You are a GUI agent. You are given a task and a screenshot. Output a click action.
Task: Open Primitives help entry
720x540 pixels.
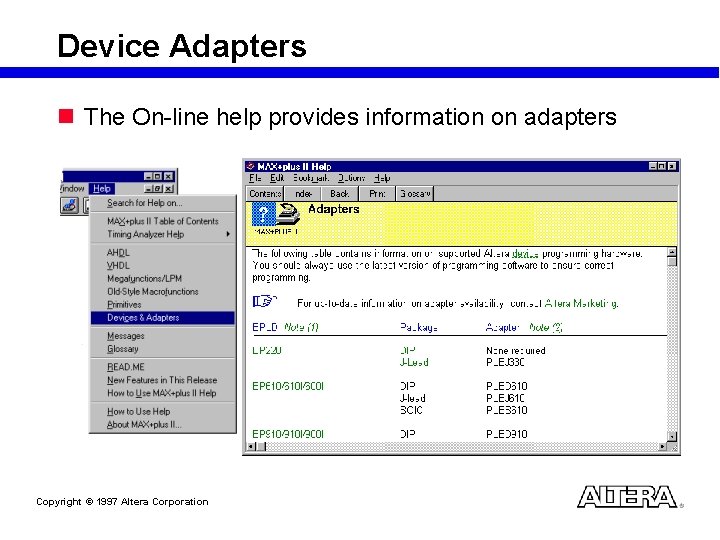[x=124, y=304]
